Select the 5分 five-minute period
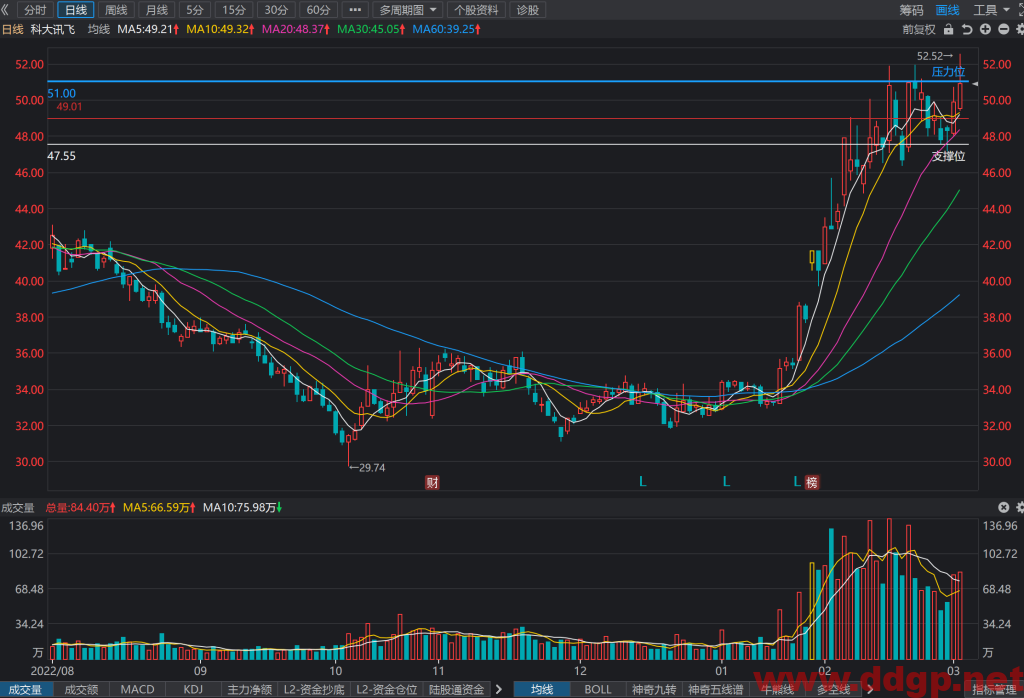Viewport: 1024px width, 698px height. (195, 10)
